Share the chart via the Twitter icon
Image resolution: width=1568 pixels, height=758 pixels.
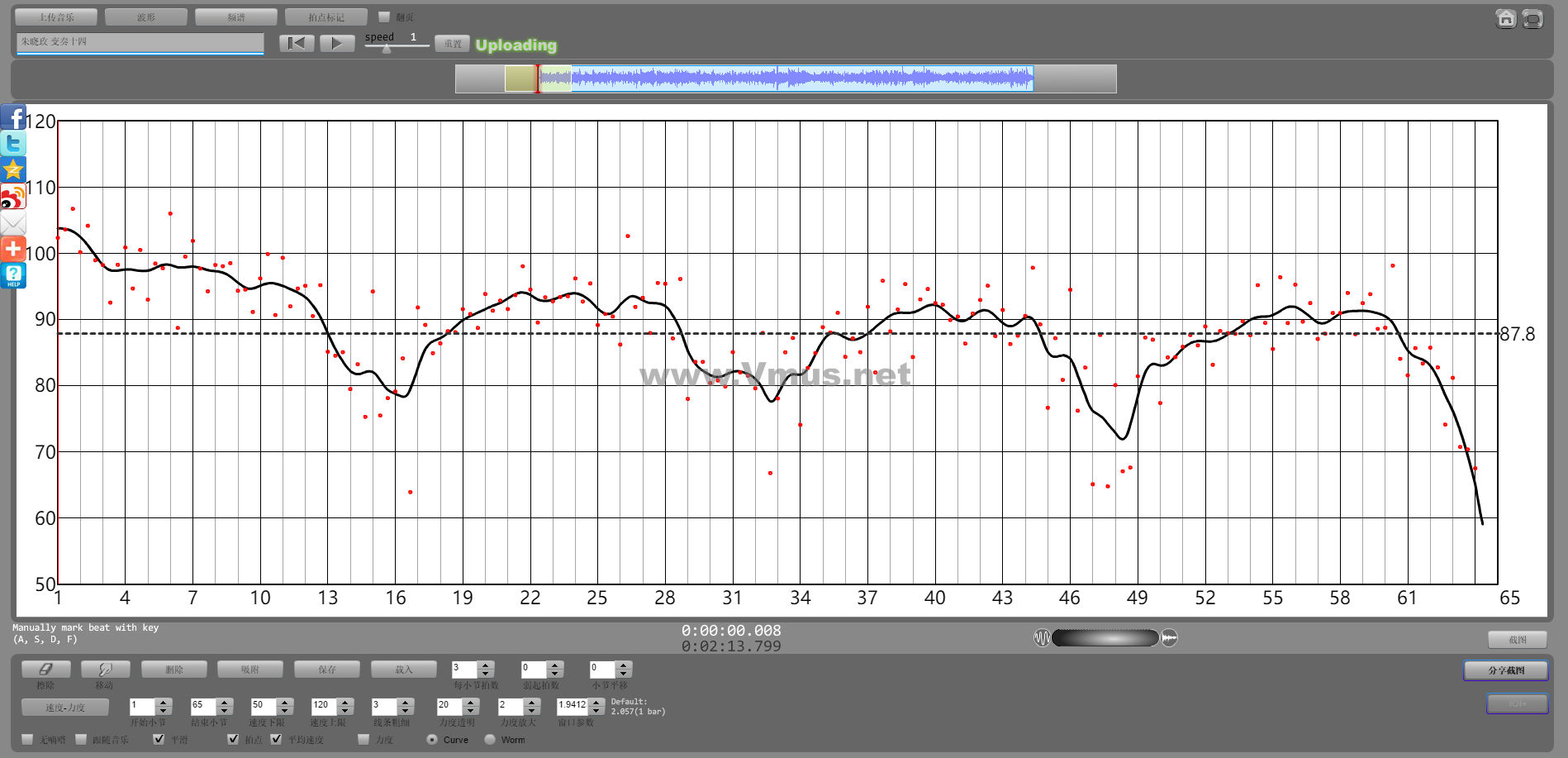[x=13, y=144]
